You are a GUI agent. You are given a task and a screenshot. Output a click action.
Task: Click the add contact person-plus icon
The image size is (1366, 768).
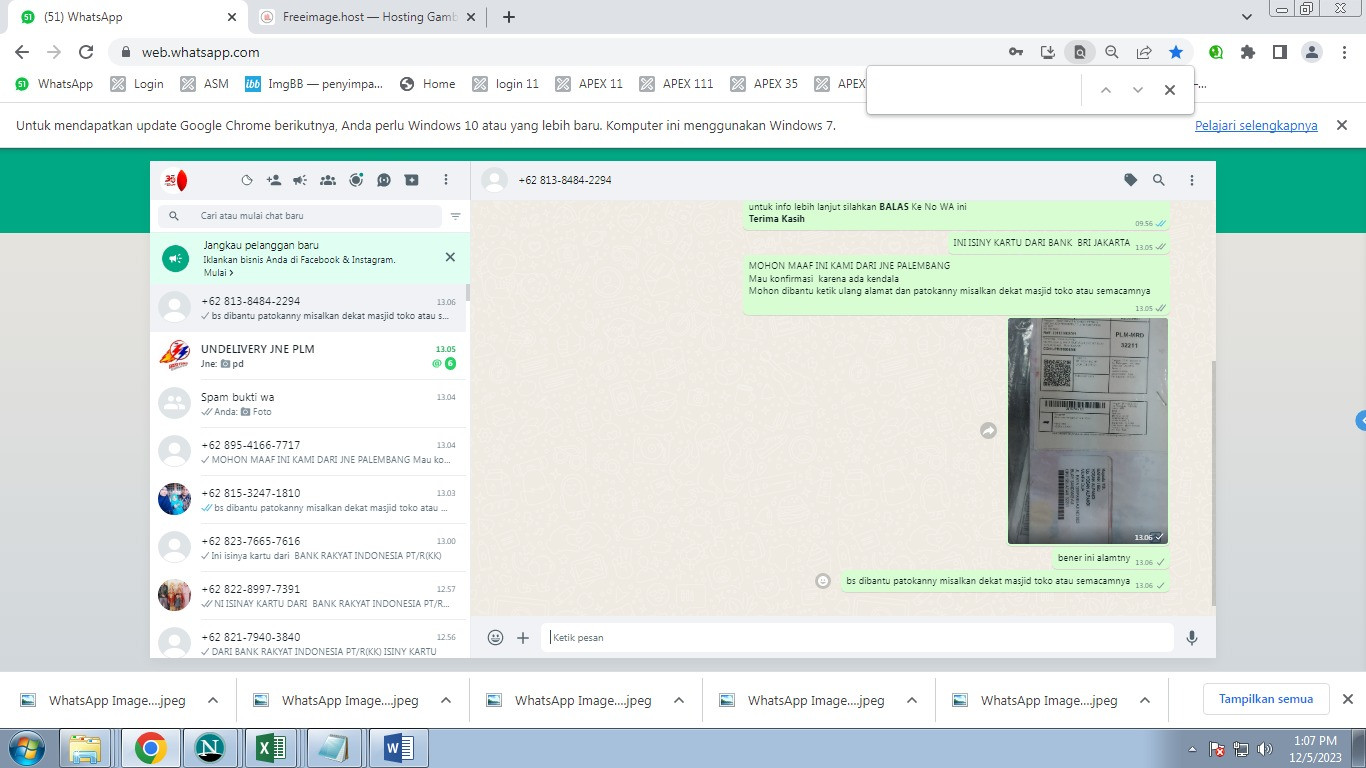pos(274,180)
